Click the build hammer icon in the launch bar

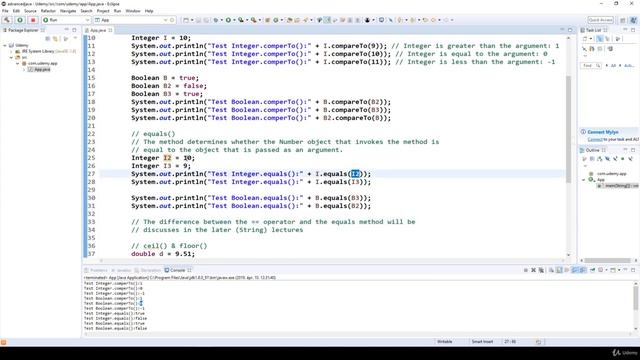(7, 20)
